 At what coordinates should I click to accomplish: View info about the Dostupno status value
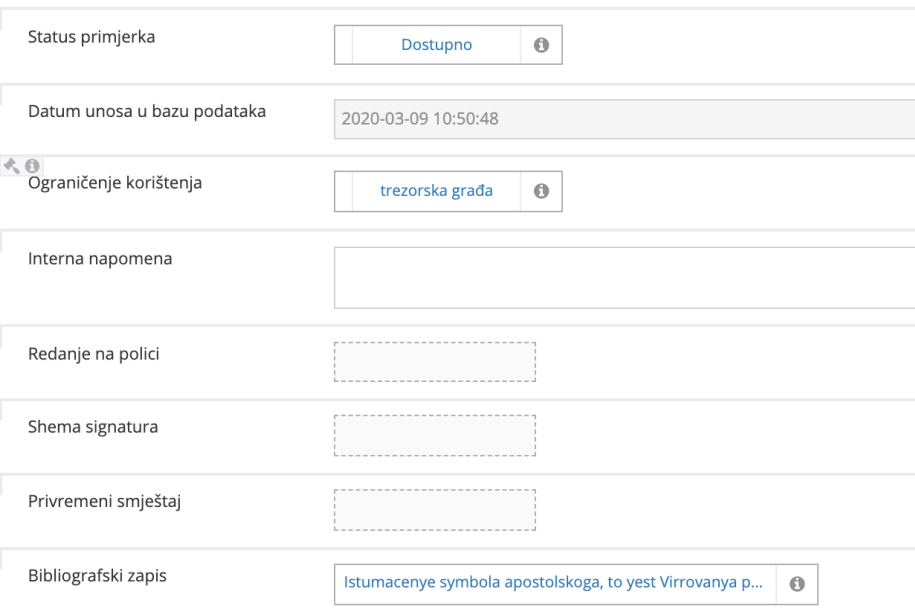point(541,44)
